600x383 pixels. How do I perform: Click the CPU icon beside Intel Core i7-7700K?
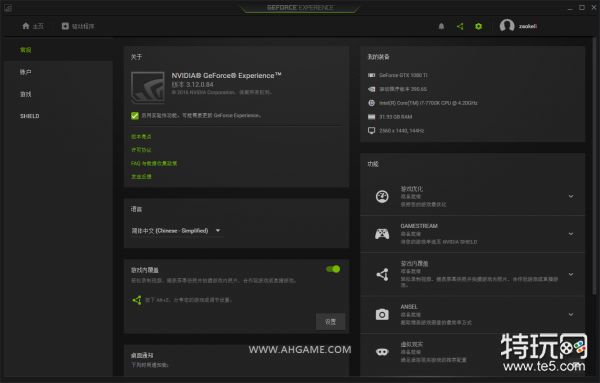coord(371,103)
